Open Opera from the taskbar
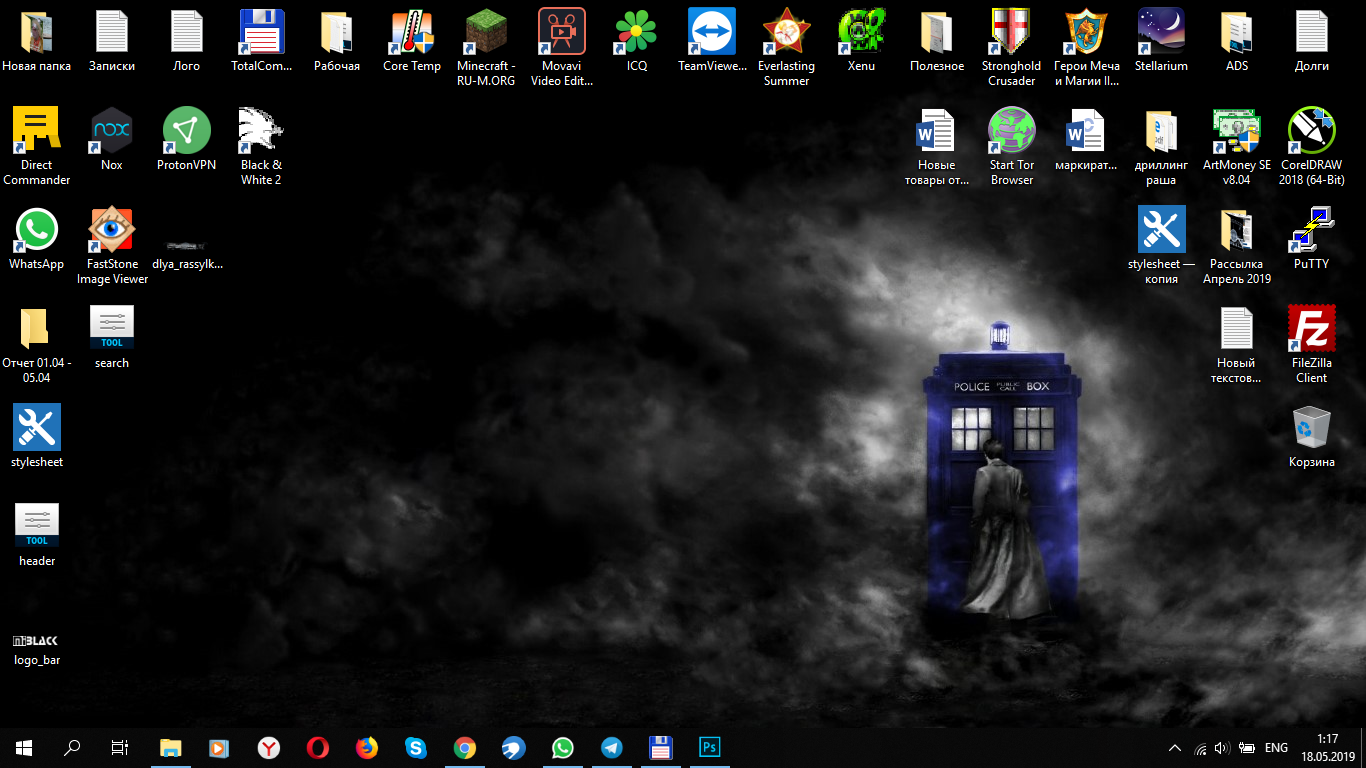 tap(317, 747)
